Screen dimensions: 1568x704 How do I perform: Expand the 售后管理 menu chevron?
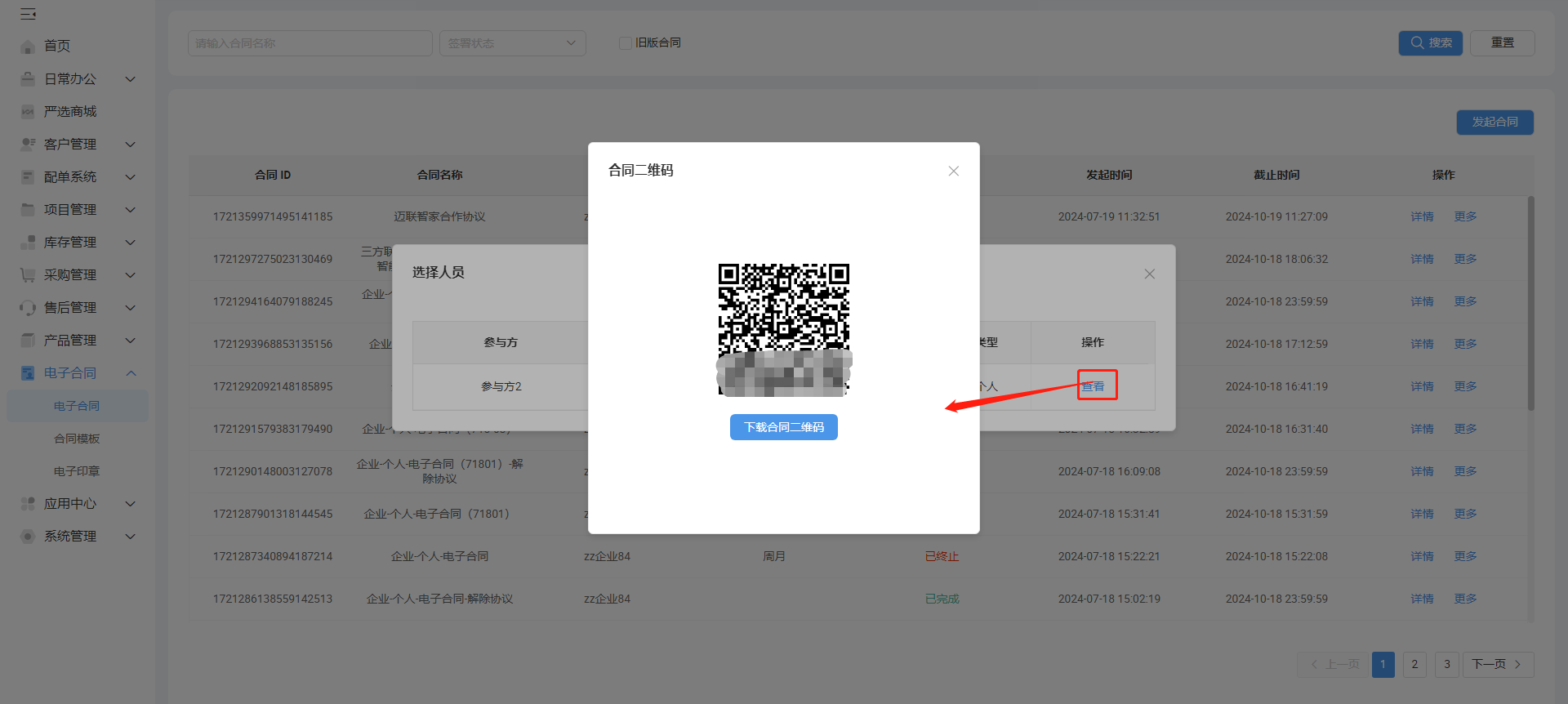coord(130,308)
